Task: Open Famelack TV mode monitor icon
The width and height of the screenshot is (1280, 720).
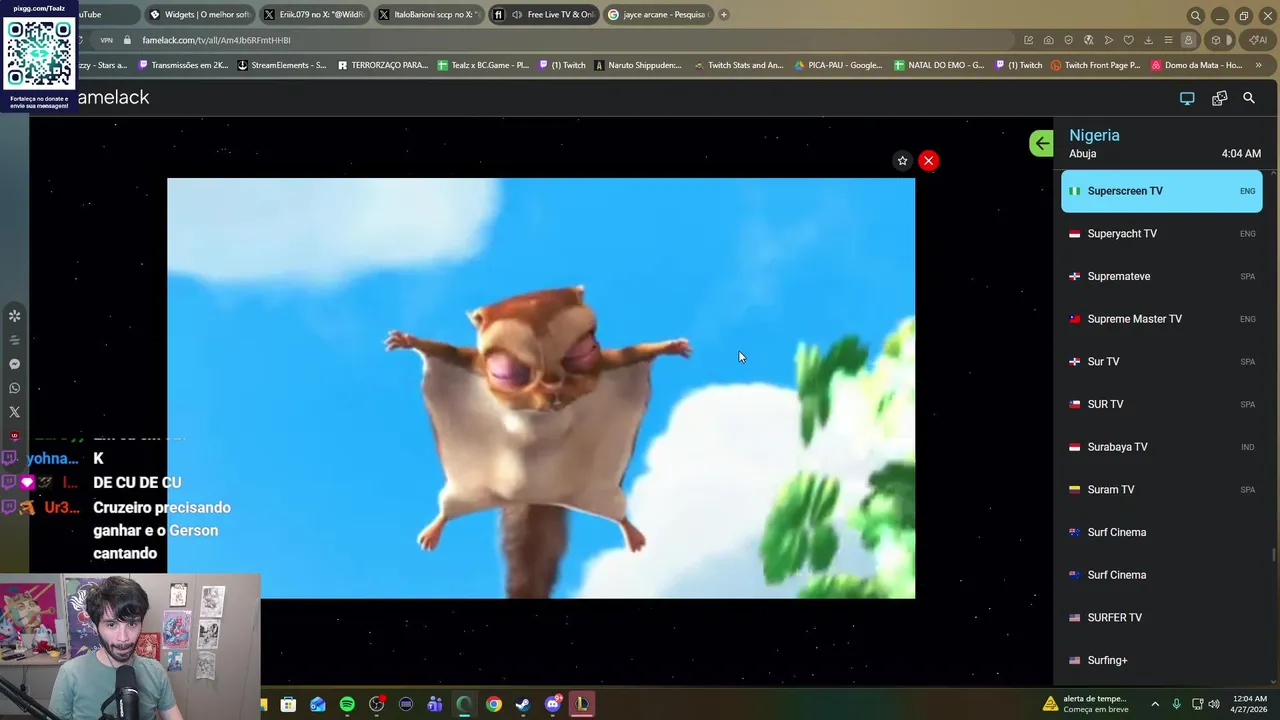Action: [1187, 98]
